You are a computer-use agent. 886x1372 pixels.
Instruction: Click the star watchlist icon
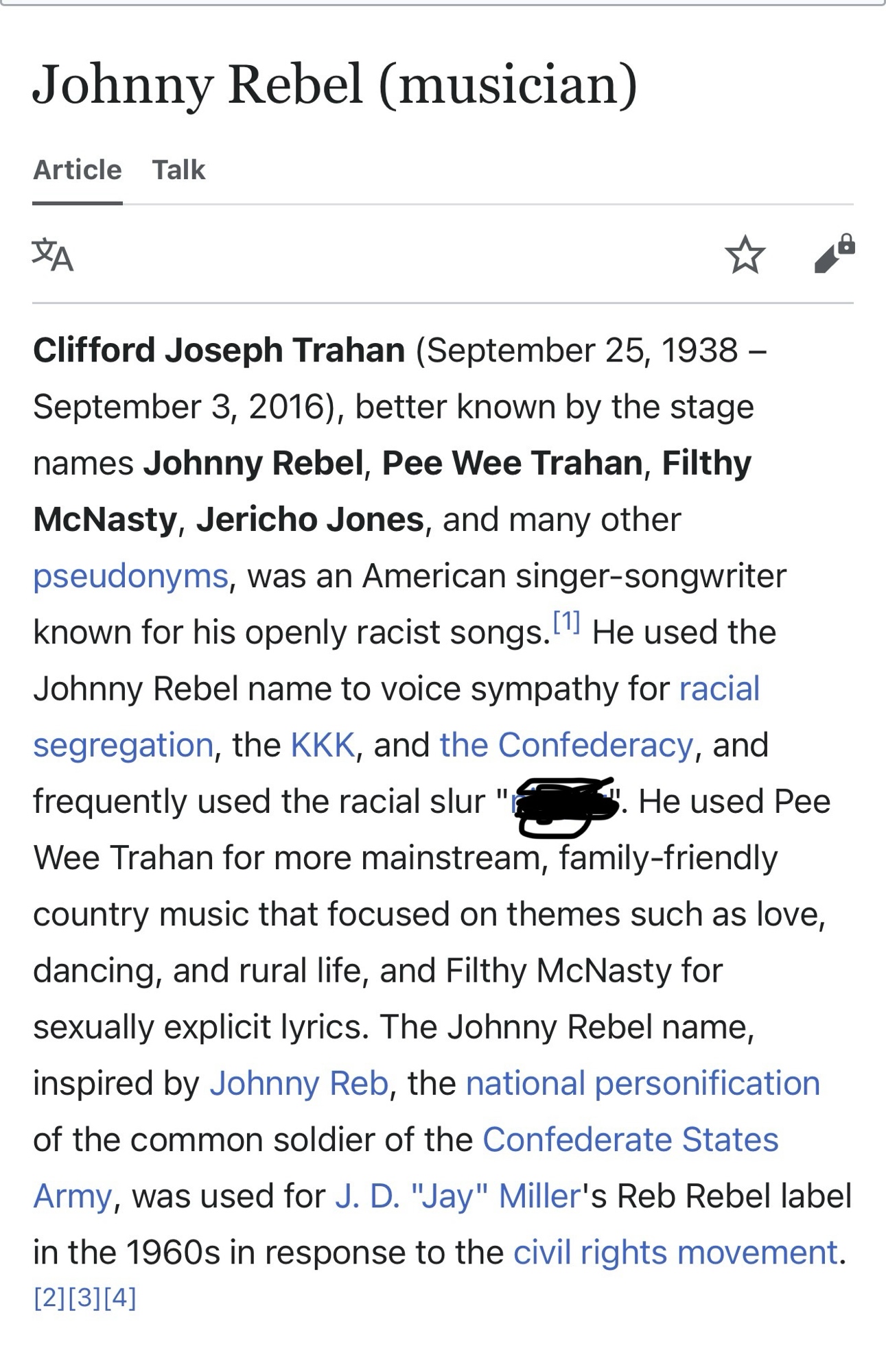(x=745, y=255)
